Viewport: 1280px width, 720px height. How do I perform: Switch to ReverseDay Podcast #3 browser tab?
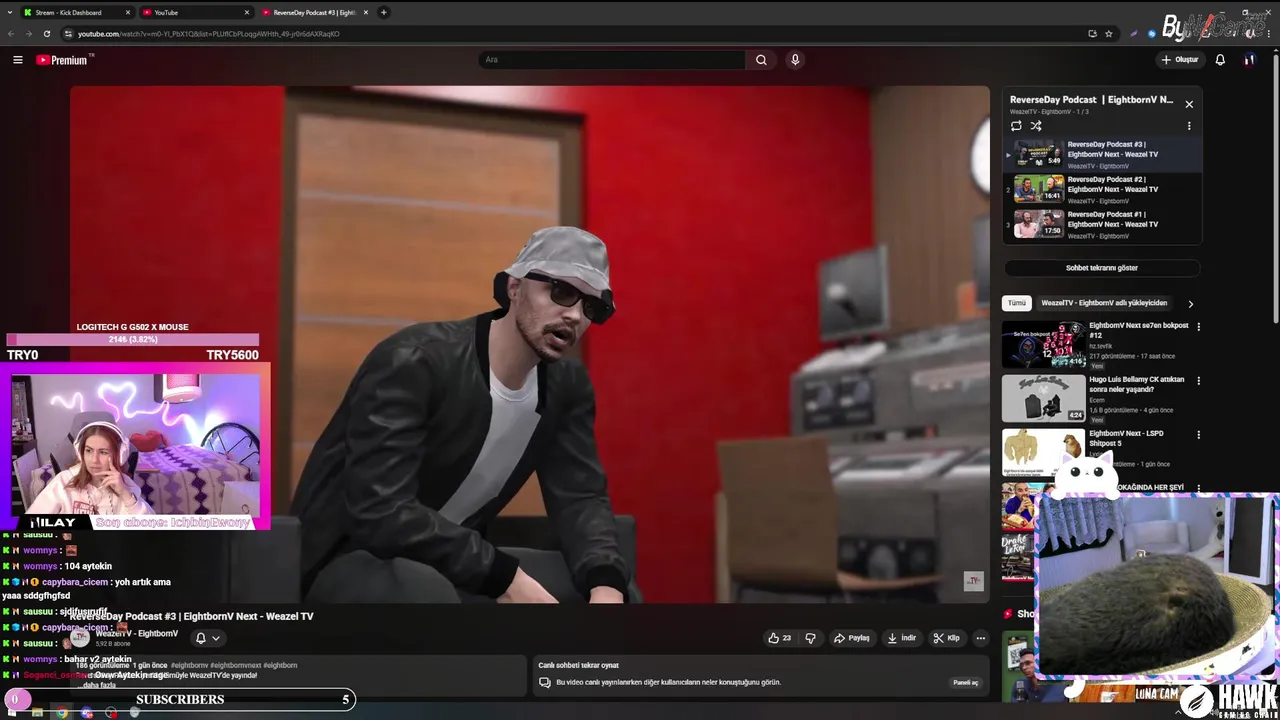315,12
